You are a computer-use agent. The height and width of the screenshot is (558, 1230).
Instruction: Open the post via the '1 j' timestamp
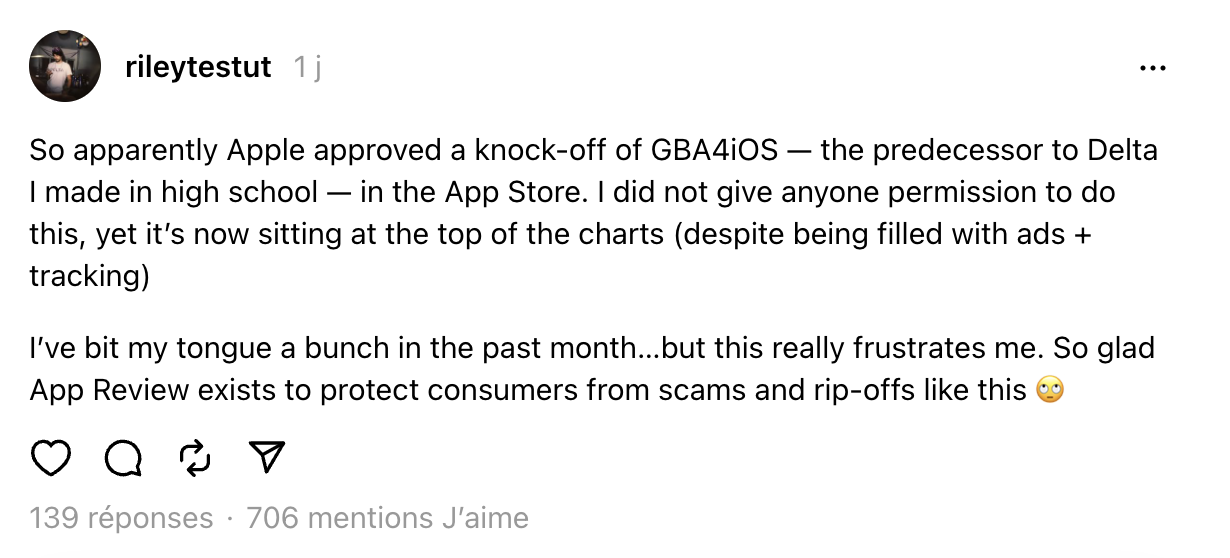tap(306, 67)
